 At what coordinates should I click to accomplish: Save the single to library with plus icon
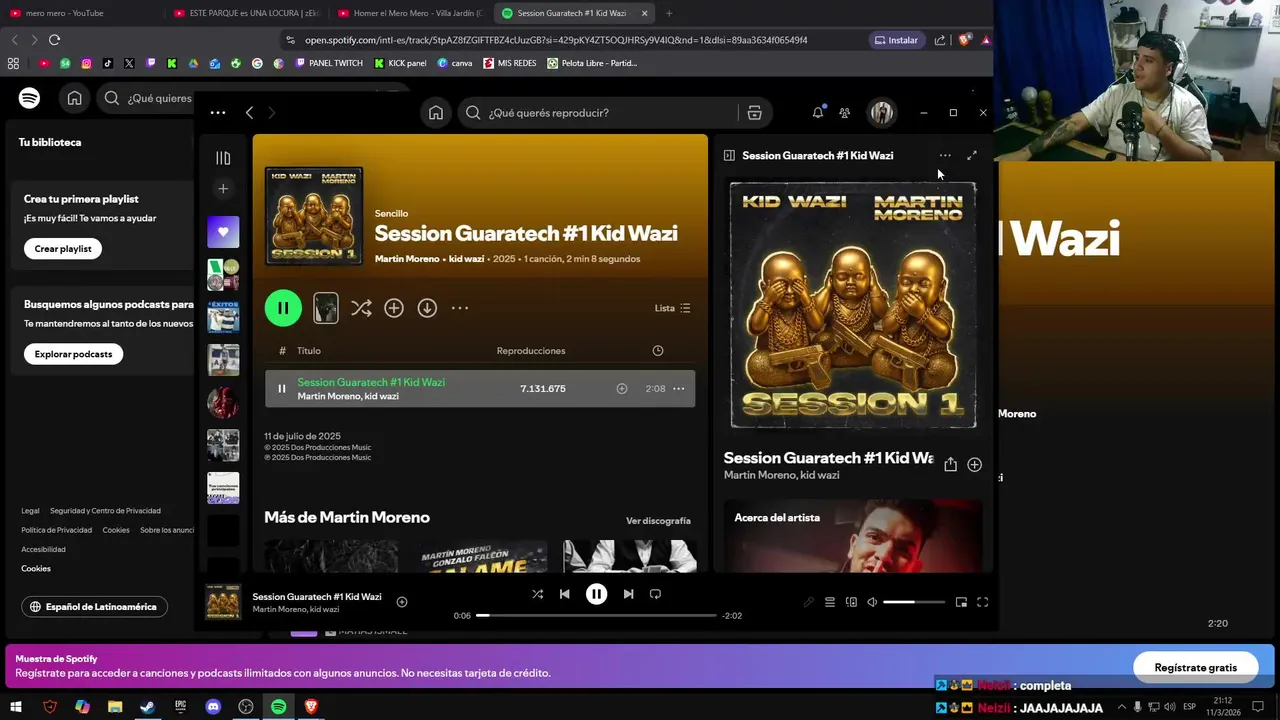tap(394, 308)
